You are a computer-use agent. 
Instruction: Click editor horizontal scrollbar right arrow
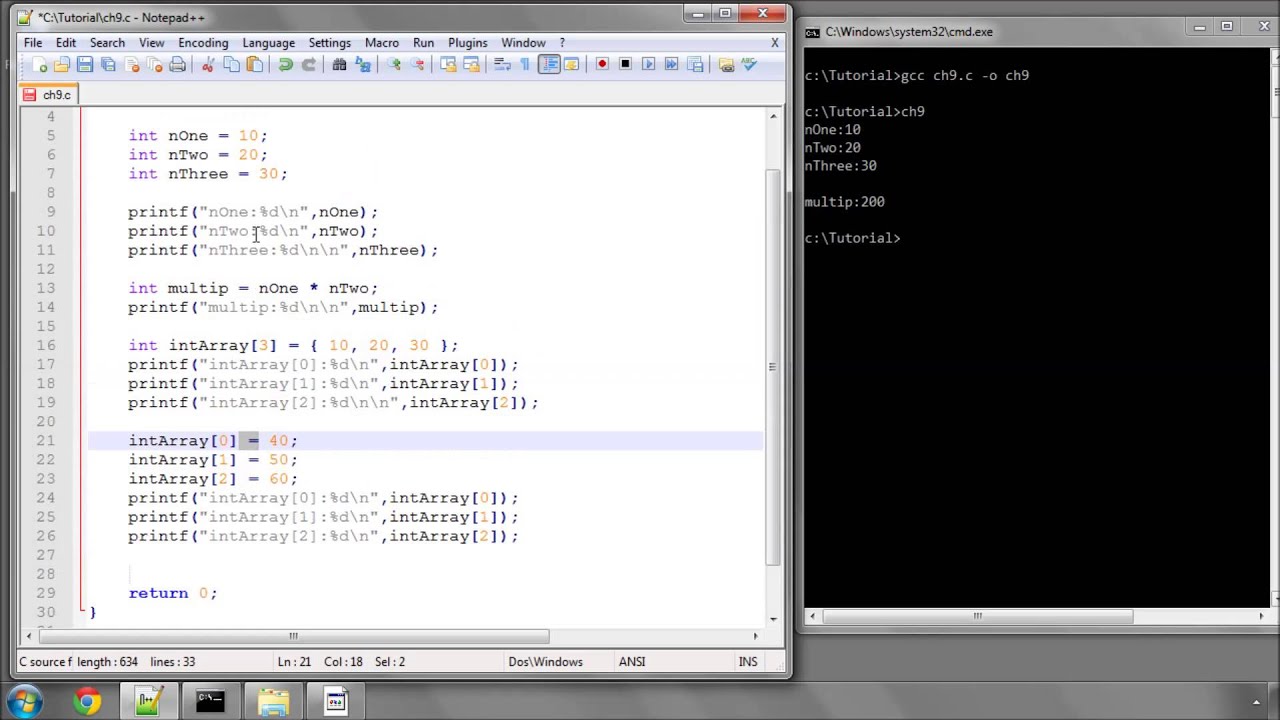[755, 635]
